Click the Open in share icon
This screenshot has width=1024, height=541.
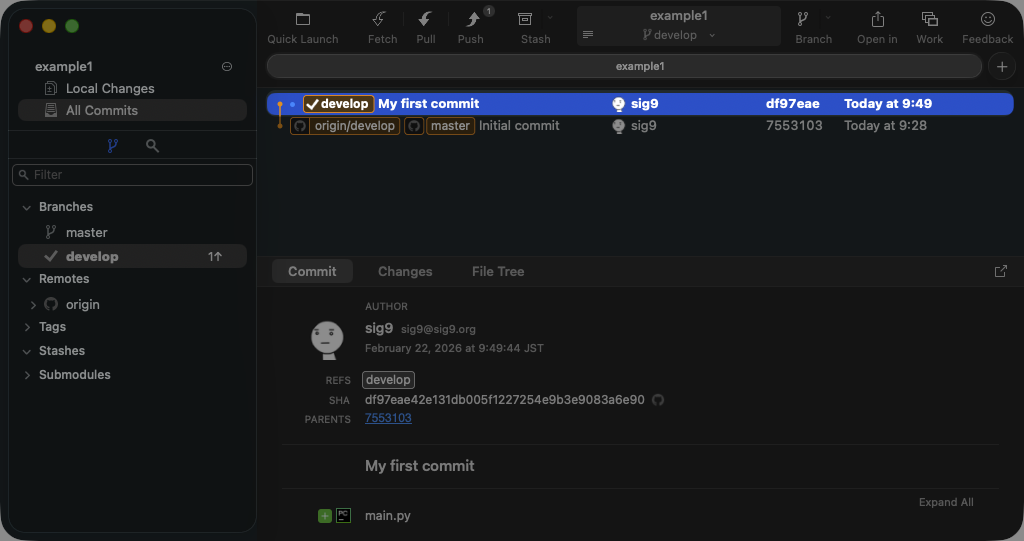coord(877,20)
